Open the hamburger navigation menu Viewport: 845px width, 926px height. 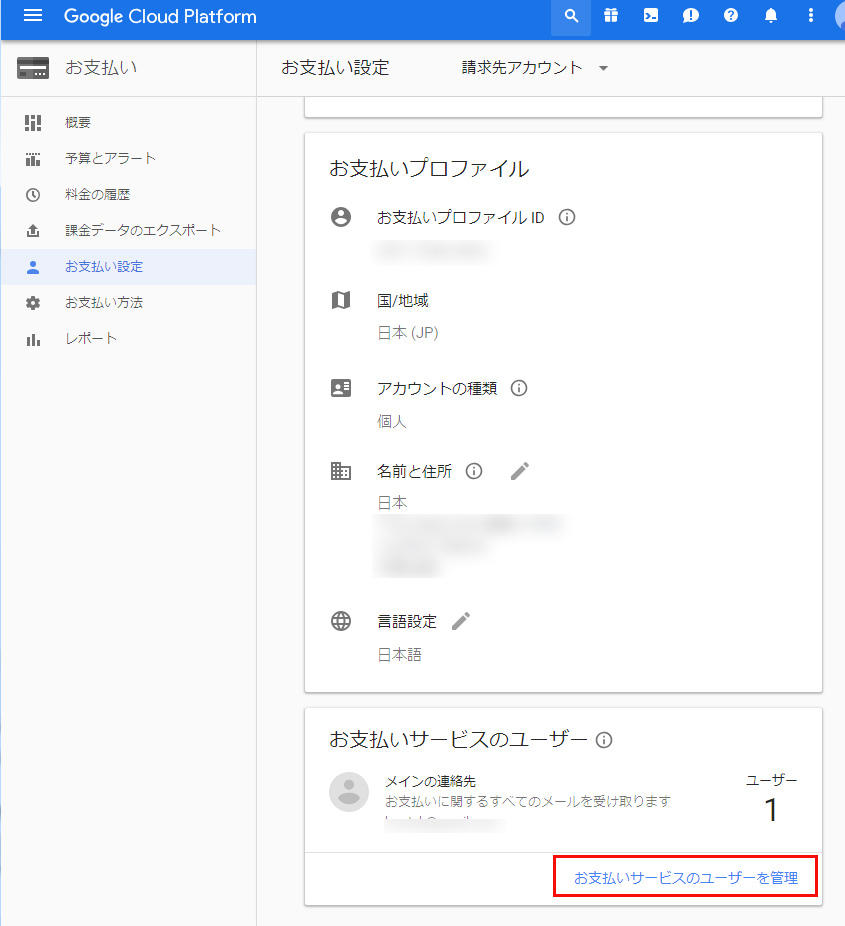tap(32, 15)
